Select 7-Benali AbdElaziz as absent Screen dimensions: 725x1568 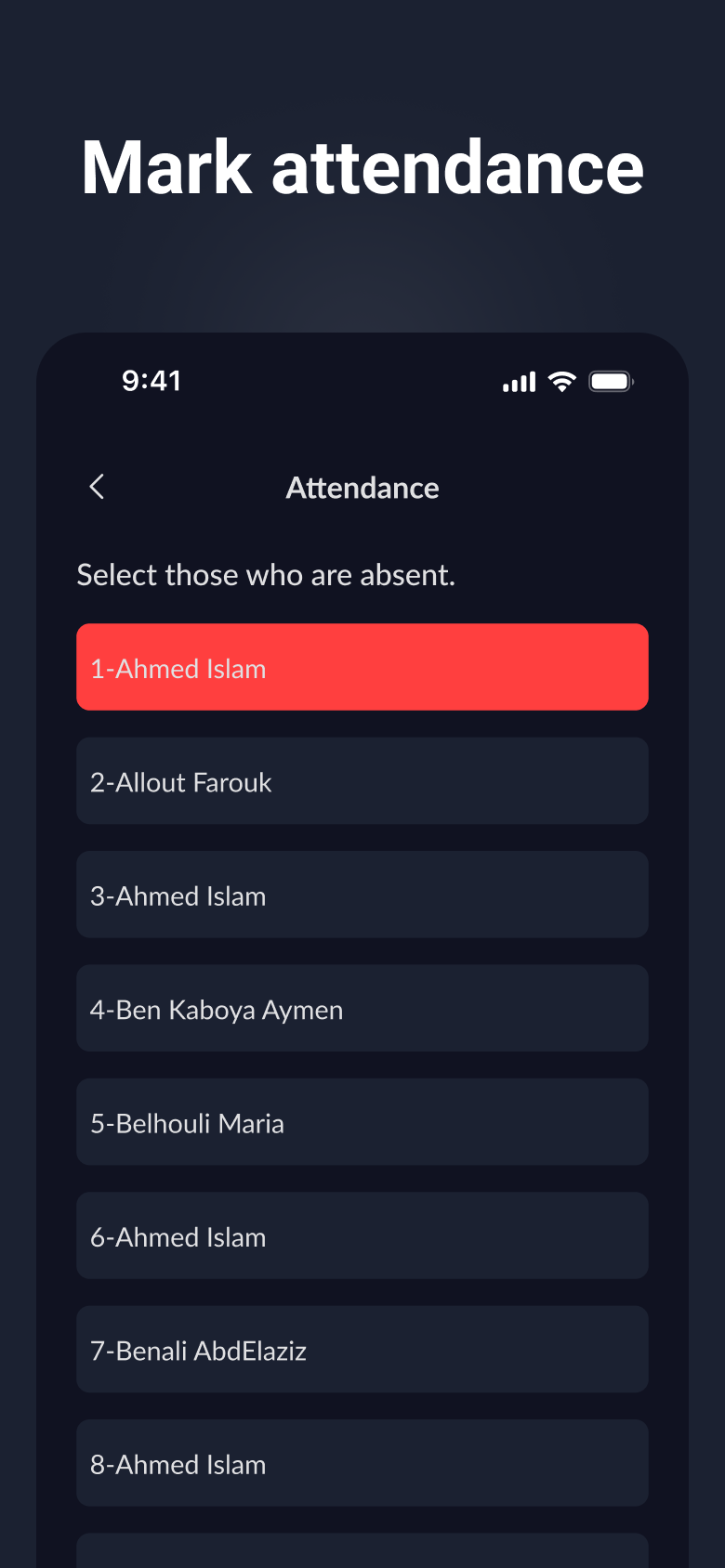[x=362, y=1349]
